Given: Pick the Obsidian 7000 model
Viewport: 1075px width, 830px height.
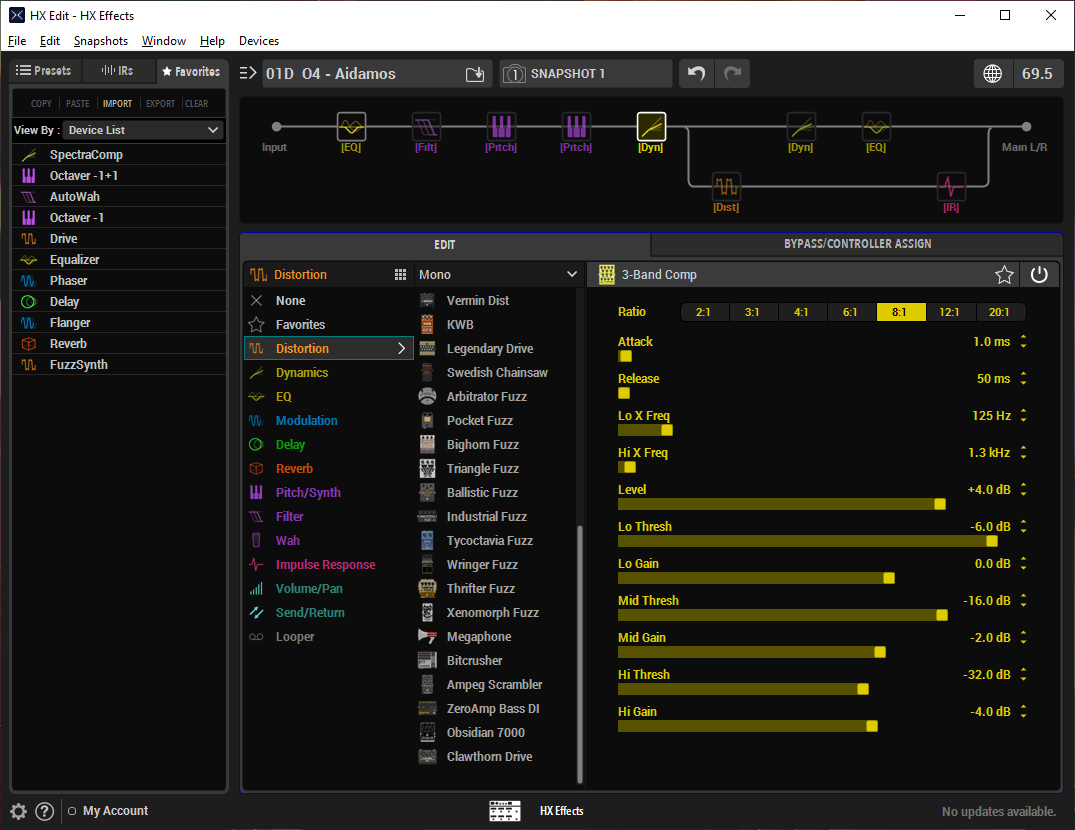Looking at the screenshot, I should [x=485, y=733].
